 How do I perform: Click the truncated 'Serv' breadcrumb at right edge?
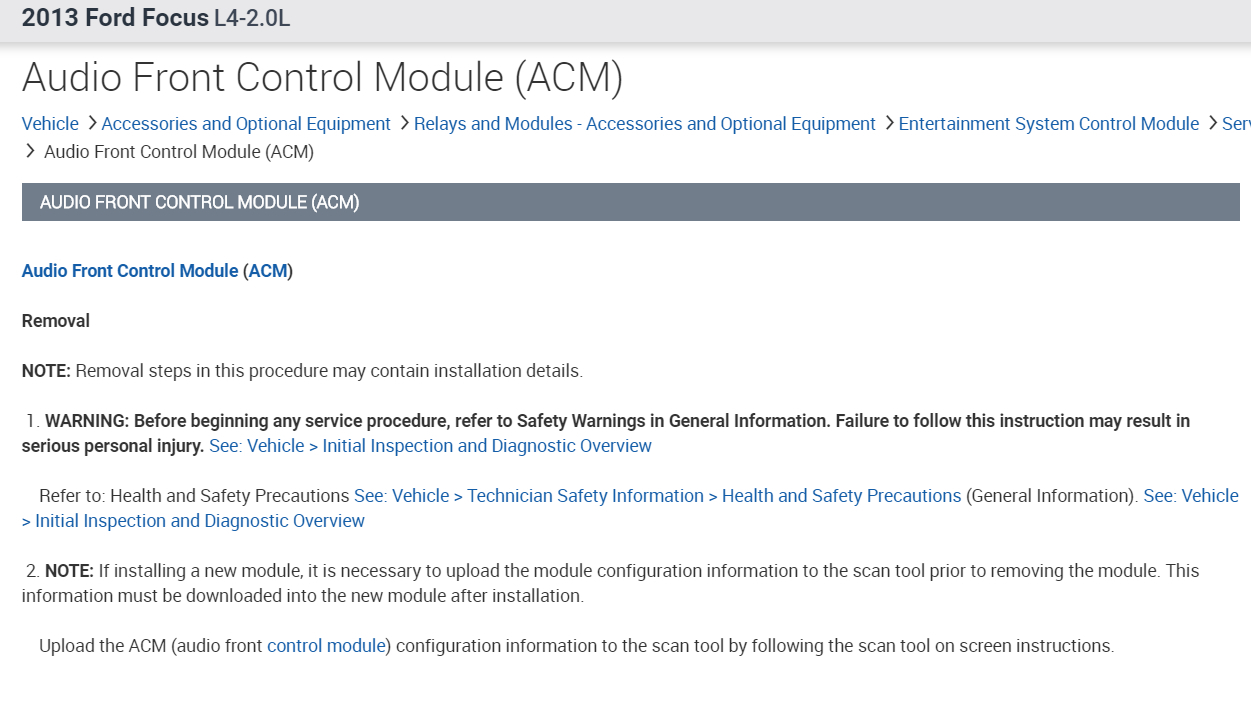1236,124
